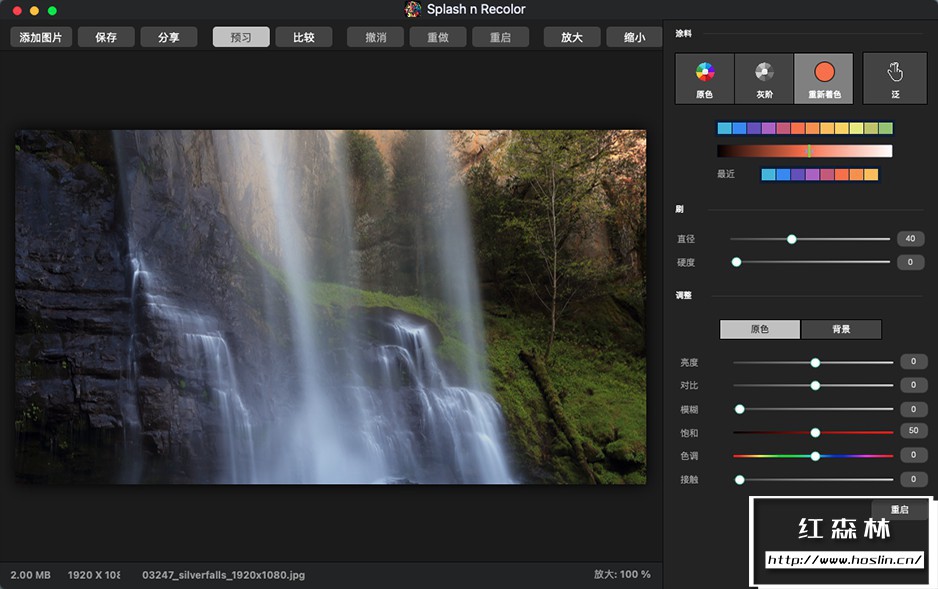This screenshot has height=589, width=938.
Task: Click the 1920 X 108 dimensions status text
Action: click(x=94, y=575)
